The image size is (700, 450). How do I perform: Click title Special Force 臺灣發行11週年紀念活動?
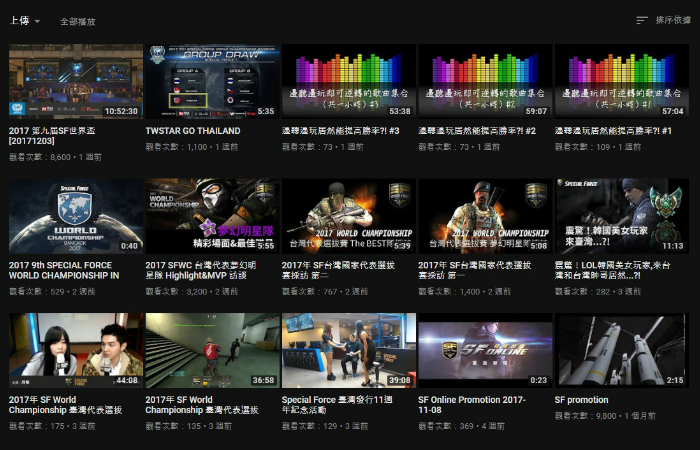337,405
